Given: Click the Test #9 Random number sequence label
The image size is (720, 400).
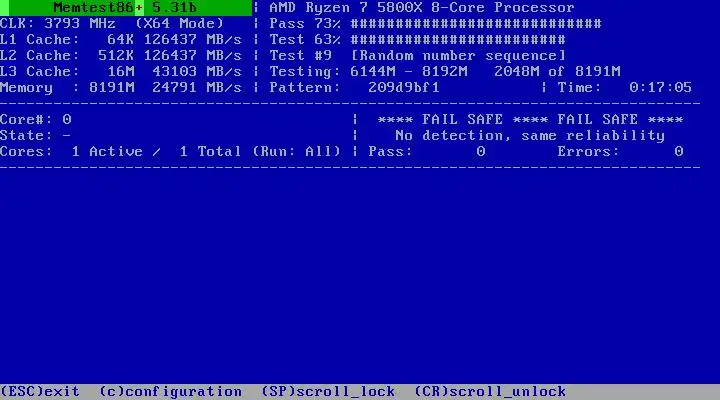Looking at the screenshot, I should [x=417, y=56].
